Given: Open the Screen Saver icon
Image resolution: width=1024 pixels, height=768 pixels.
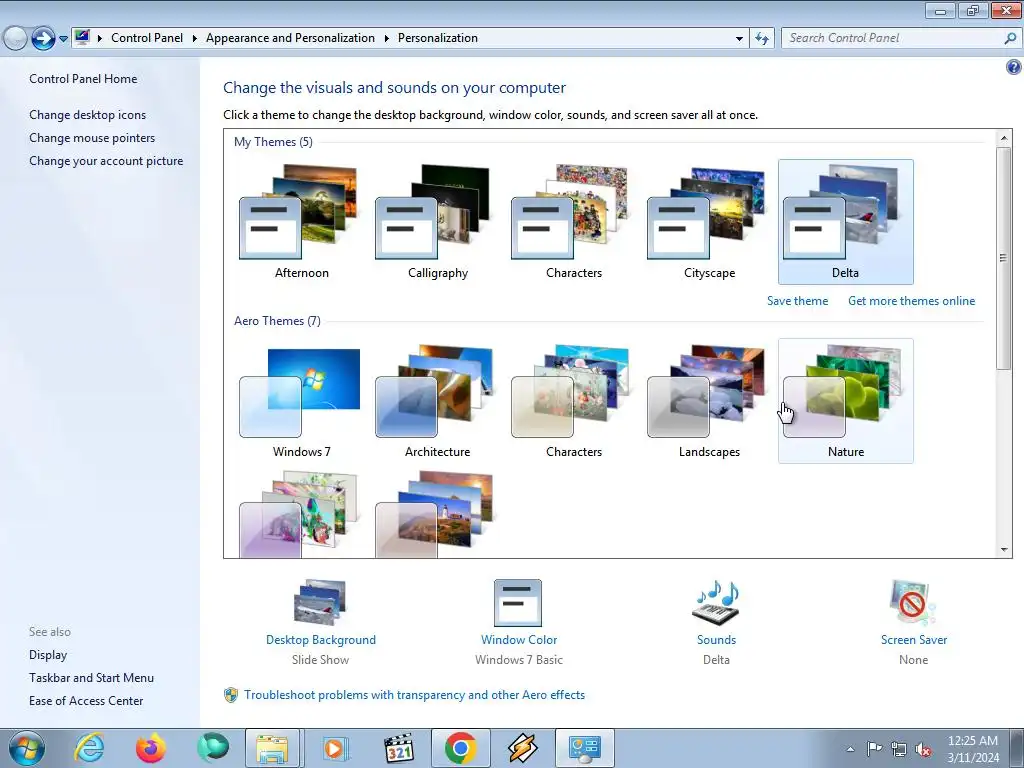Looking at the screenshot, I should pyautogui.click(x=913, y=603).
